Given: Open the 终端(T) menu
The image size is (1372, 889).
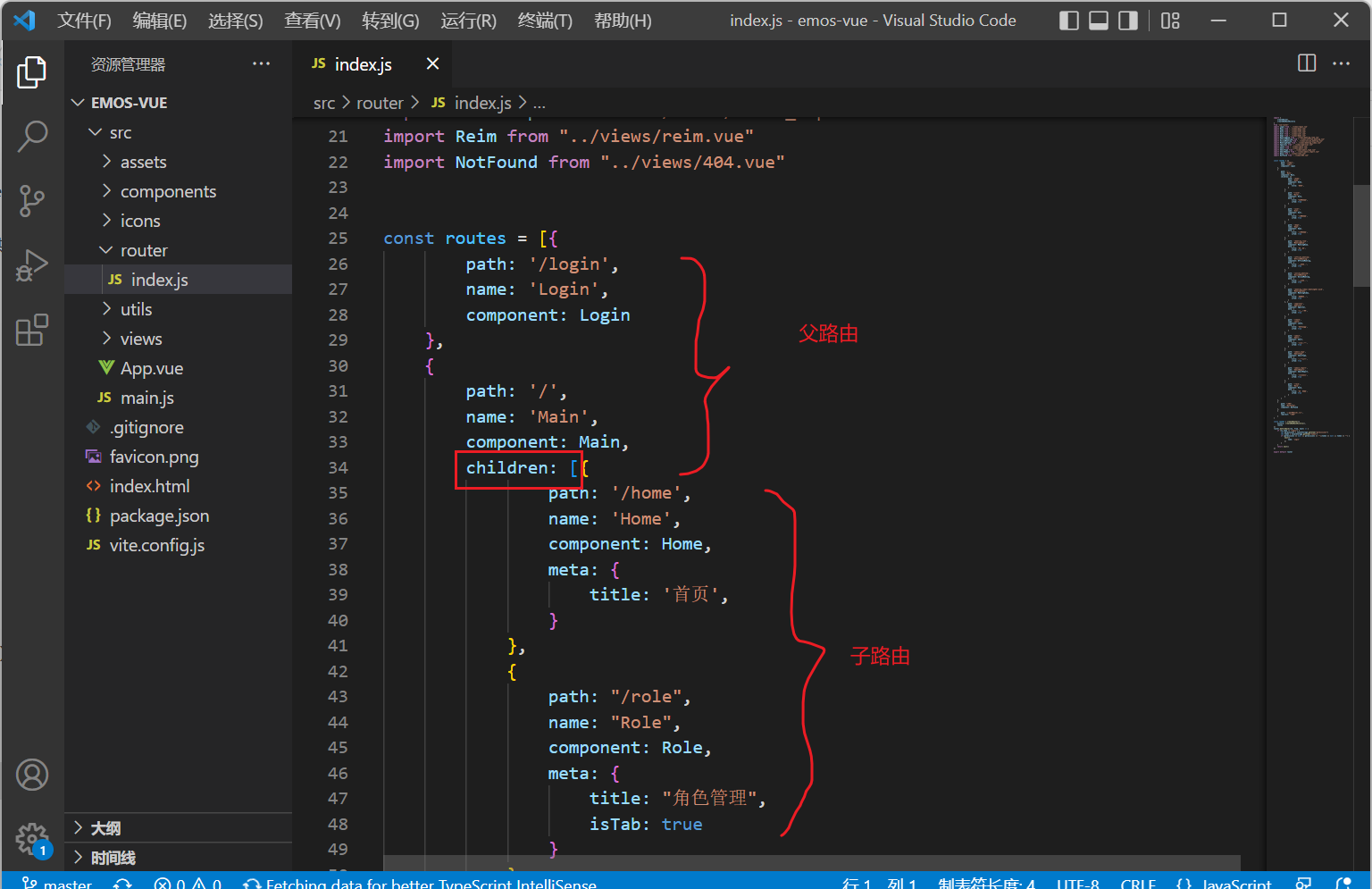Looking at the screenshot, I should click(545, 21).
